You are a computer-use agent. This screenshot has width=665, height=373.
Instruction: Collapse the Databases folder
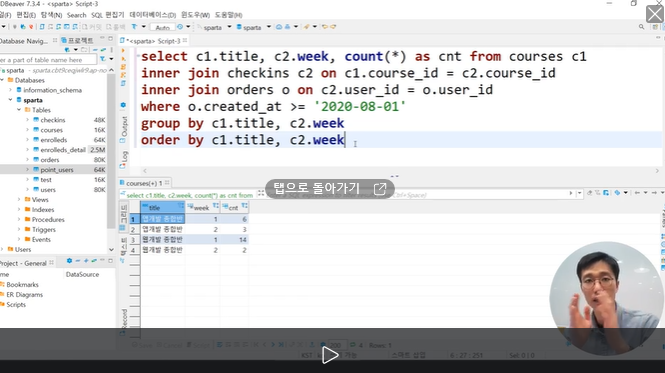pos(2,80)
